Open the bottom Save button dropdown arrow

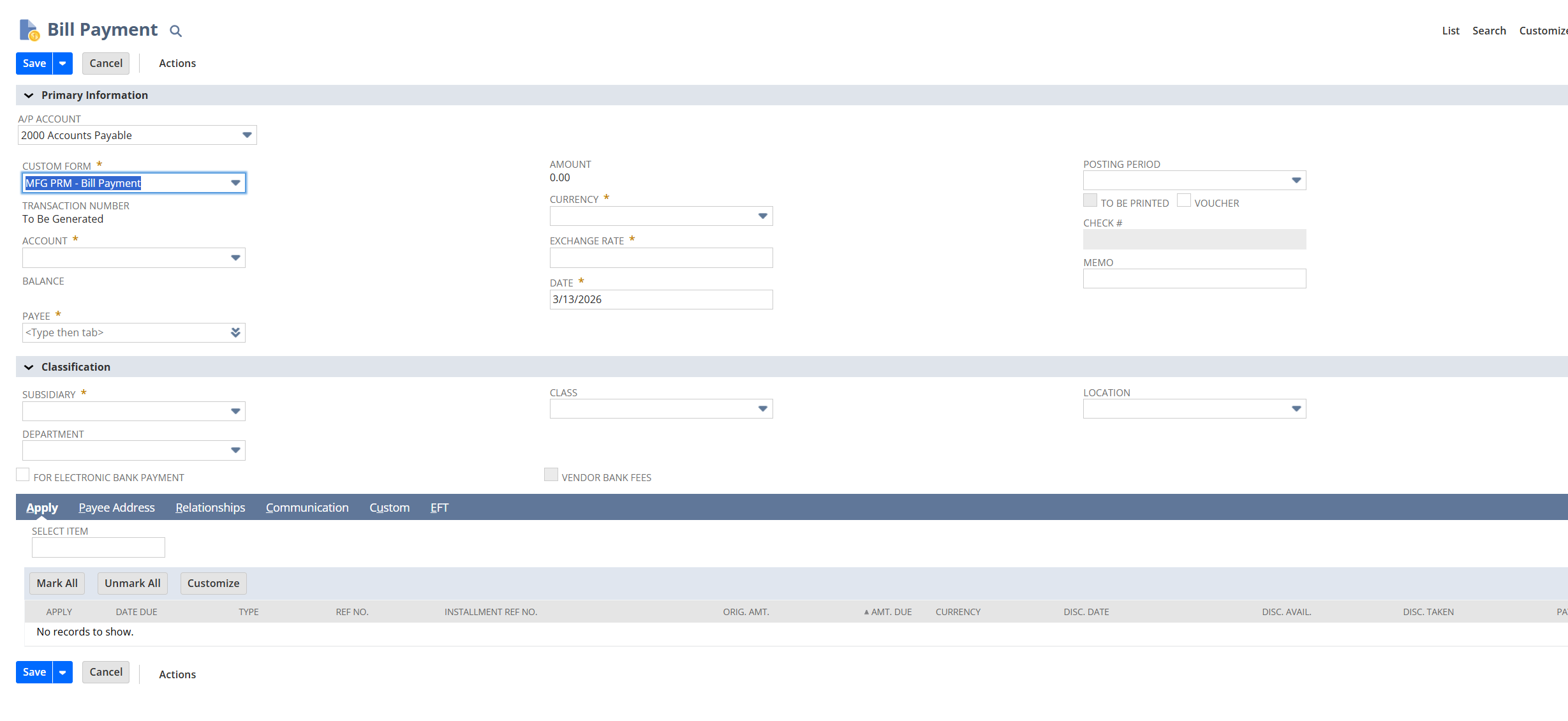pos(63,672)
